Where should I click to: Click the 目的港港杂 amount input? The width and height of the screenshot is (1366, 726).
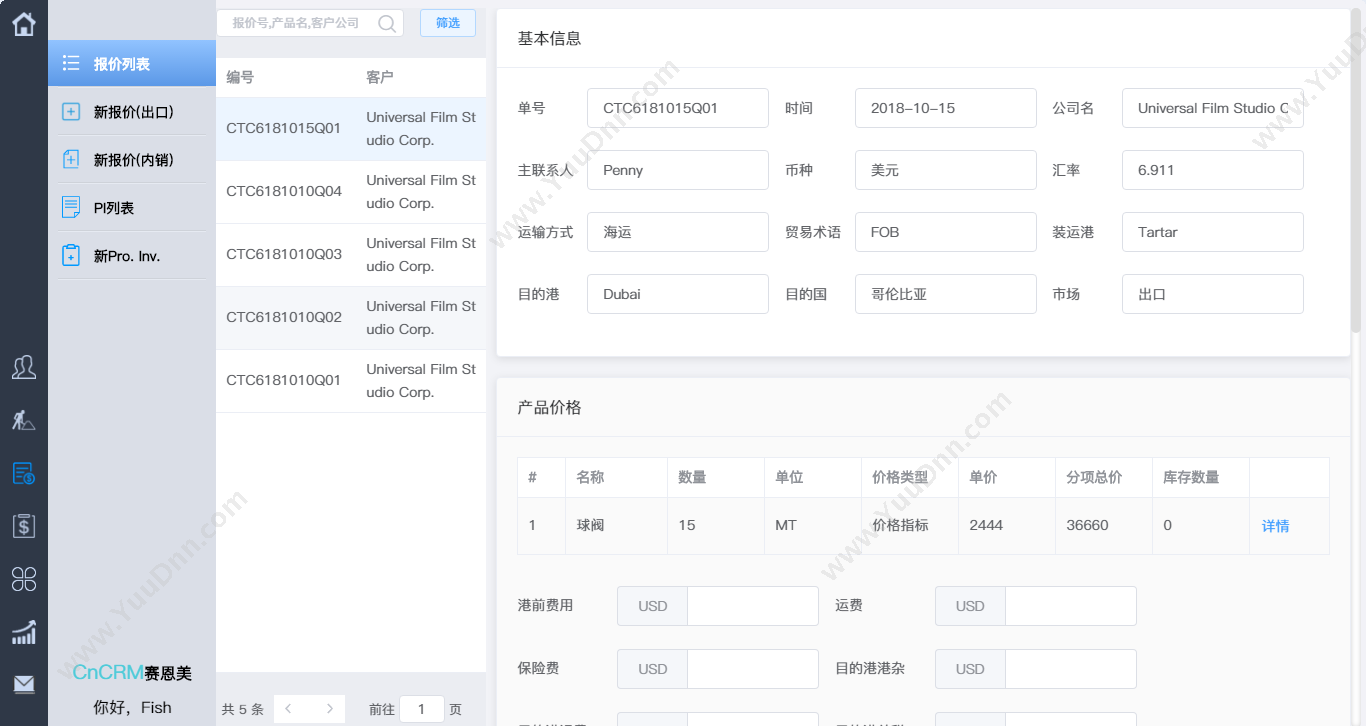(1071, 669)
